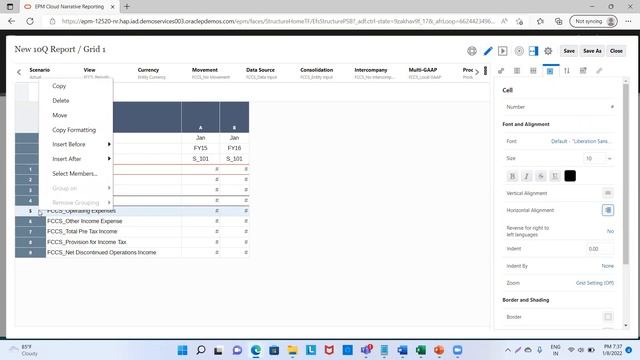Click the Default Liberation Sans font link
Image resolution: width=640 pixels, height=360 pixels.
click(x=580, y=141)
